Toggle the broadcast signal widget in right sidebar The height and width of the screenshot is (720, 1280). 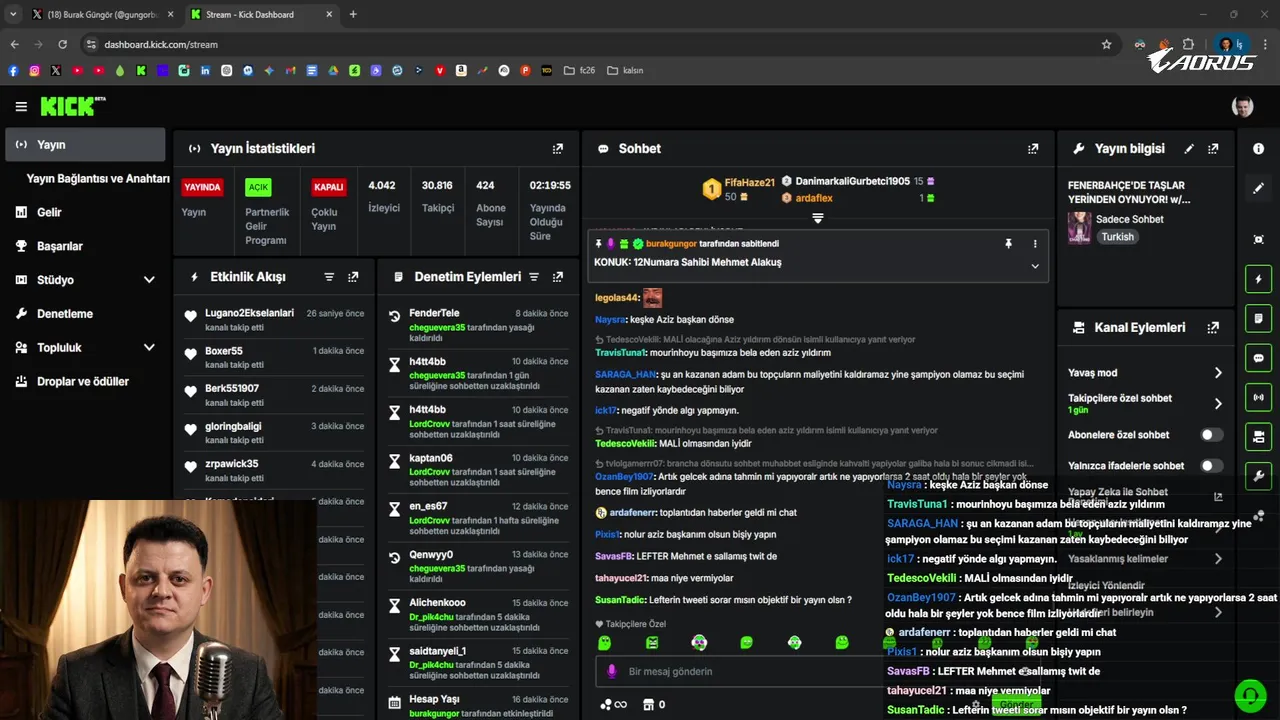coord(1258,397)
